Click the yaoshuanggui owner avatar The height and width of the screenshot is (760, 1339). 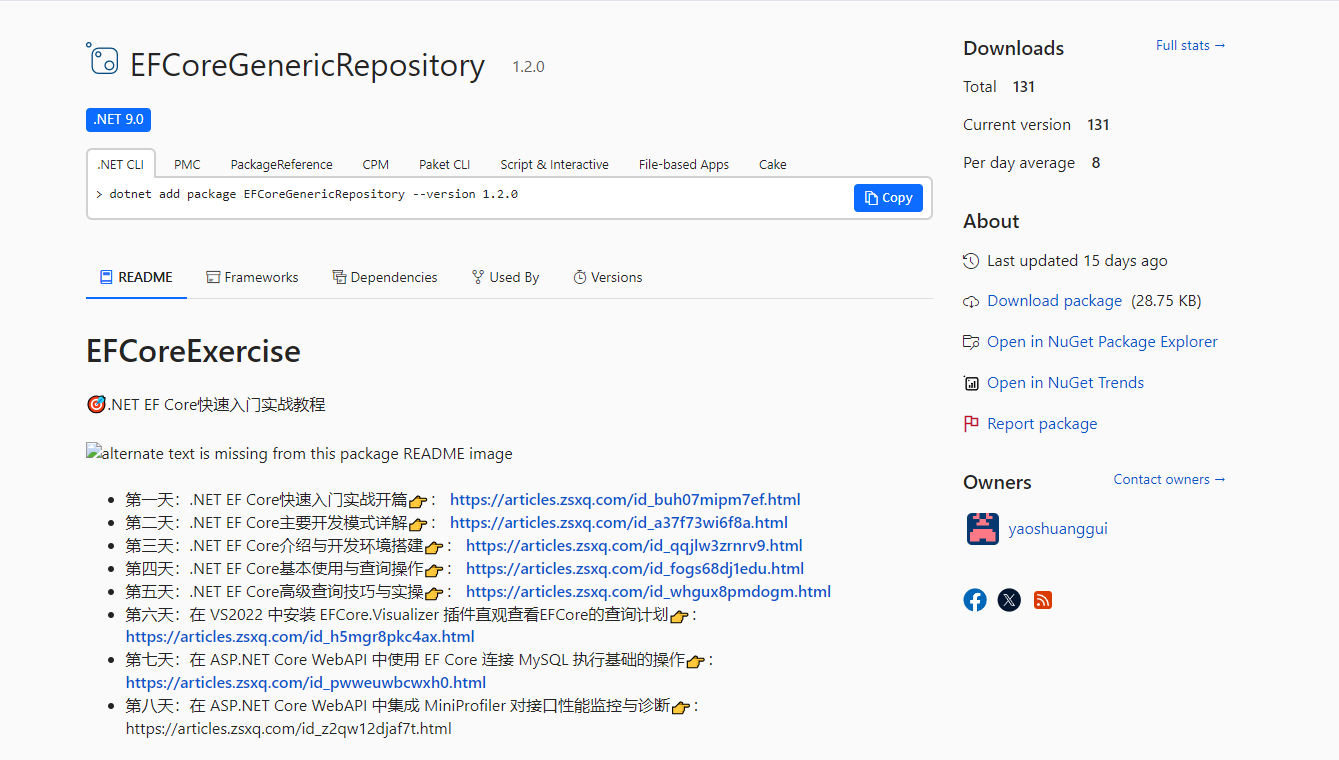point(982,529)
